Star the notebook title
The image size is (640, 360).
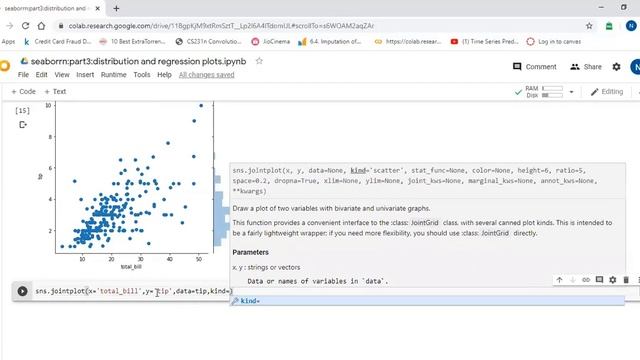[259, 61]
